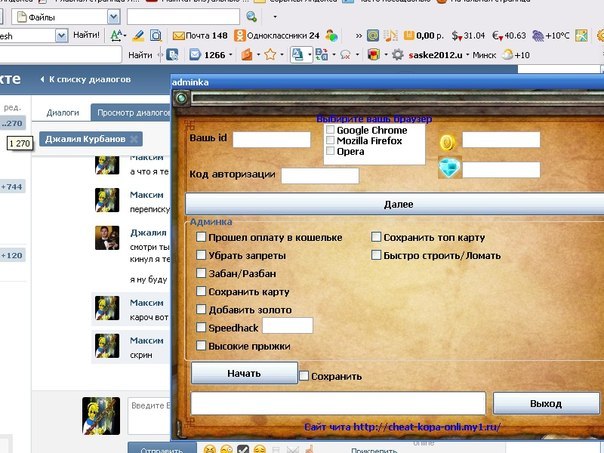Image resolution: width=604 pixels, height=453 pixels.
Task: Click the Код авторизации input field
Action: click(320, 176)
